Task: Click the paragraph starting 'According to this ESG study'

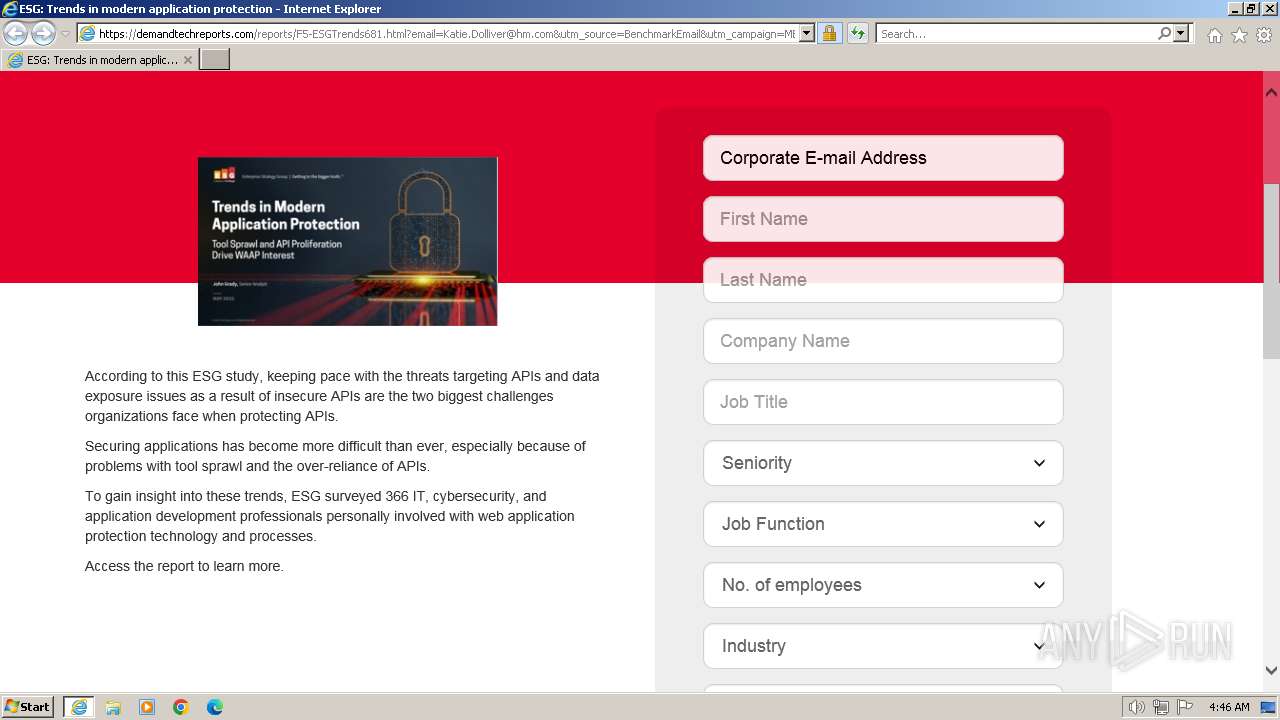Action: click(343, 396)
